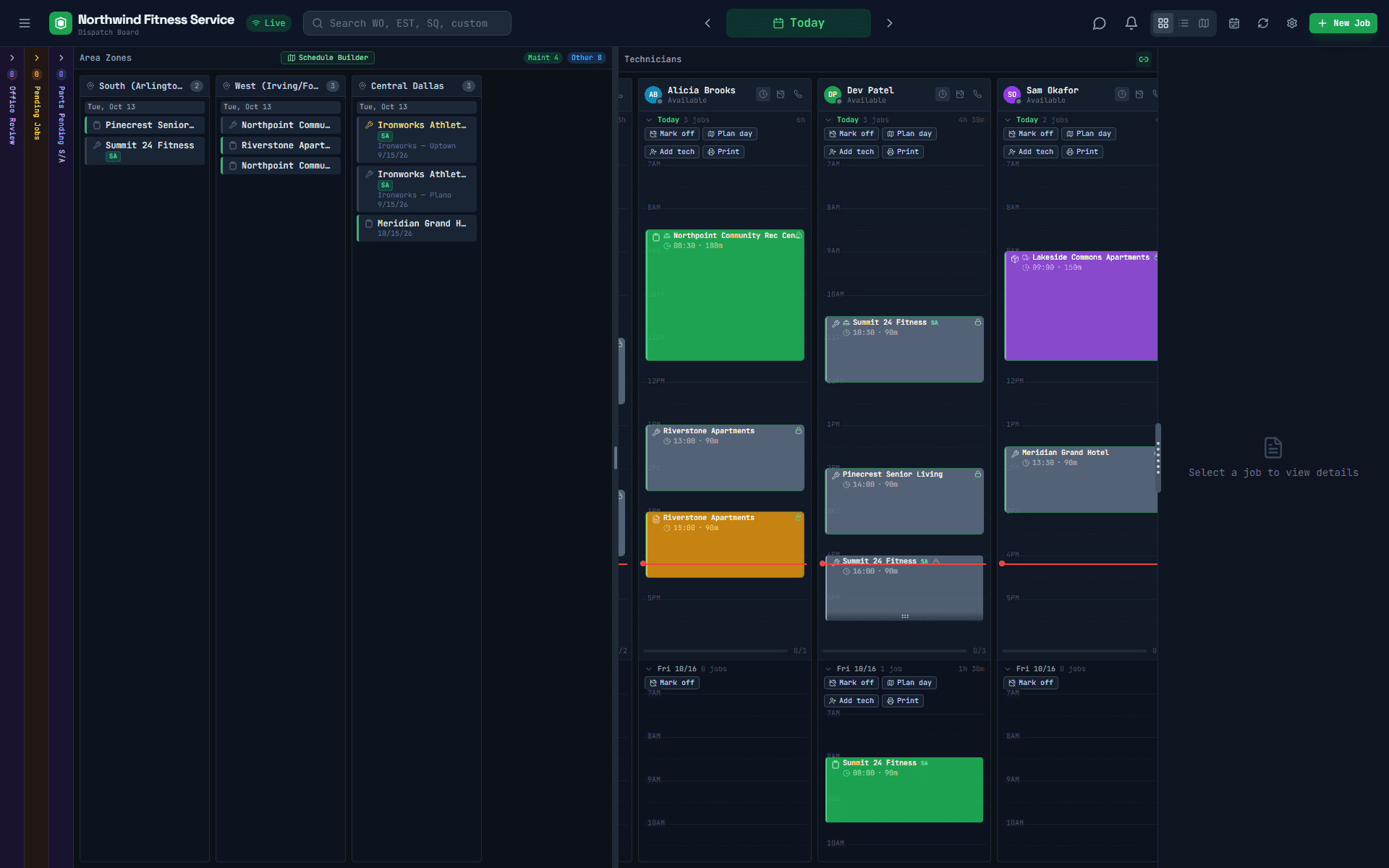Toggle the link icon in Technicians header

pos(1144,59)
